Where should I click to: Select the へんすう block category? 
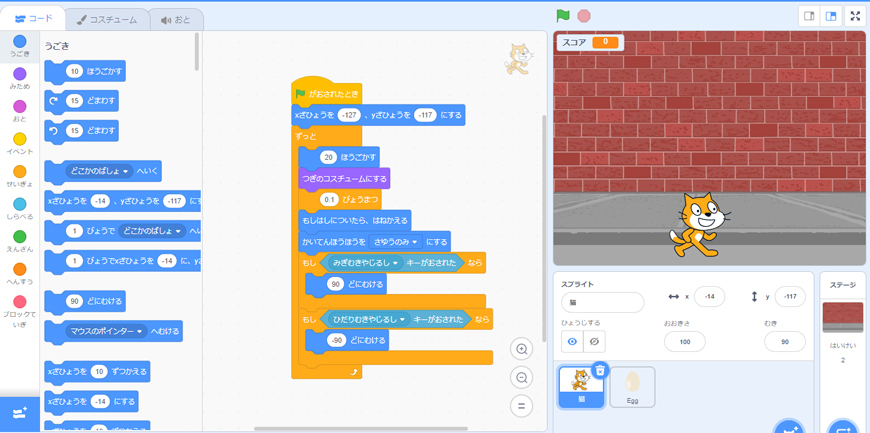20,274
